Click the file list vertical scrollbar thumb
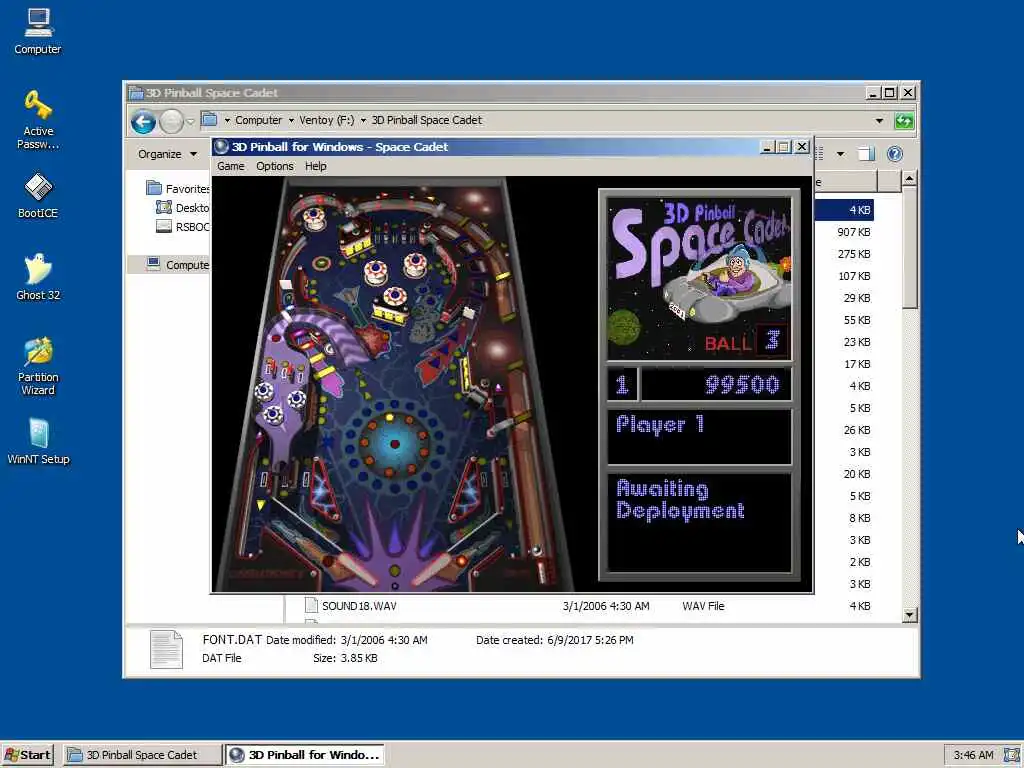This screenshot has height=768, width=1024. (x=909, y=247)
